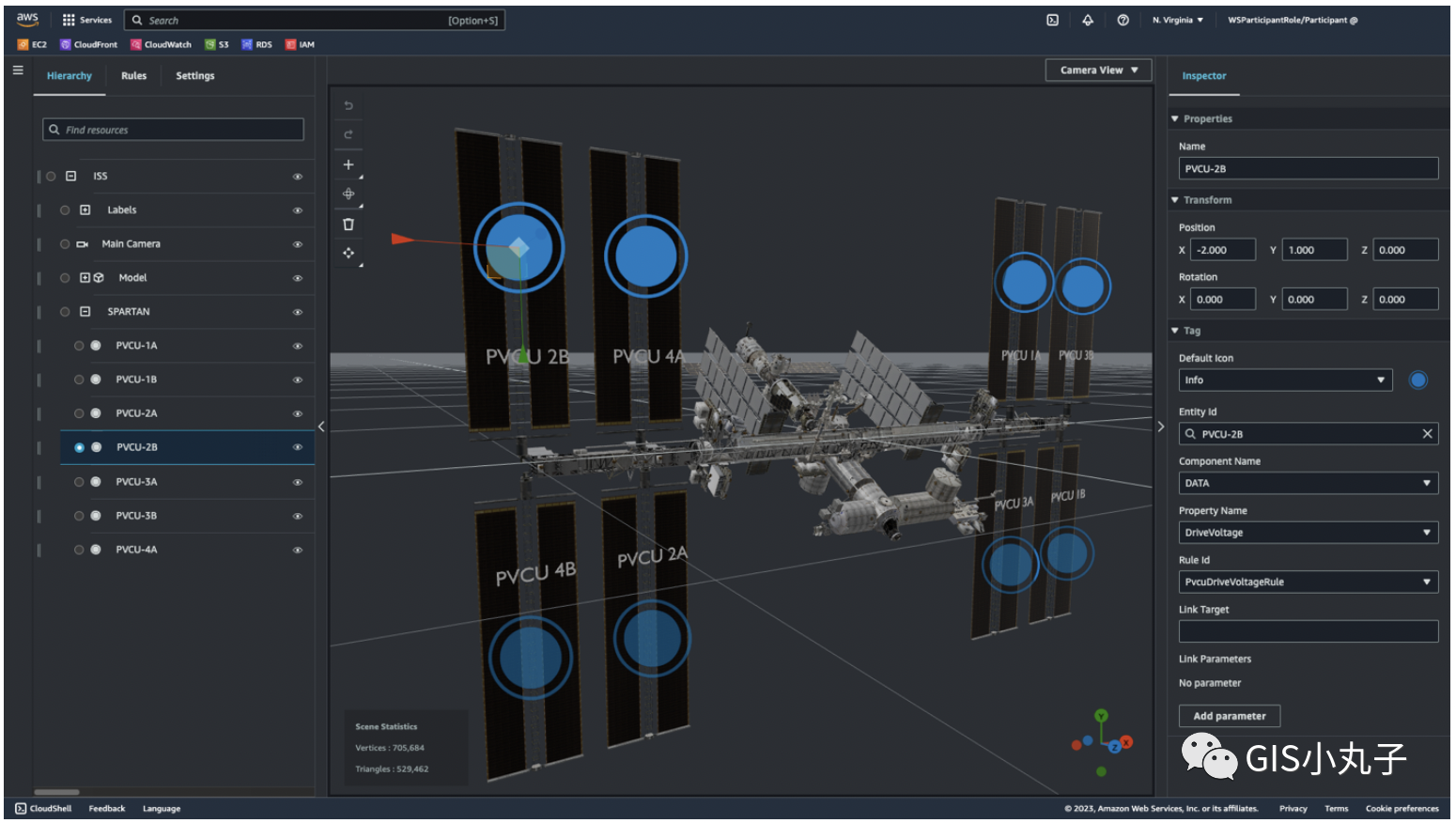This screenshot has width=1456, height=823.
Task: Click the axis orientation gizmo
Action: click(x=1102, y=743)
